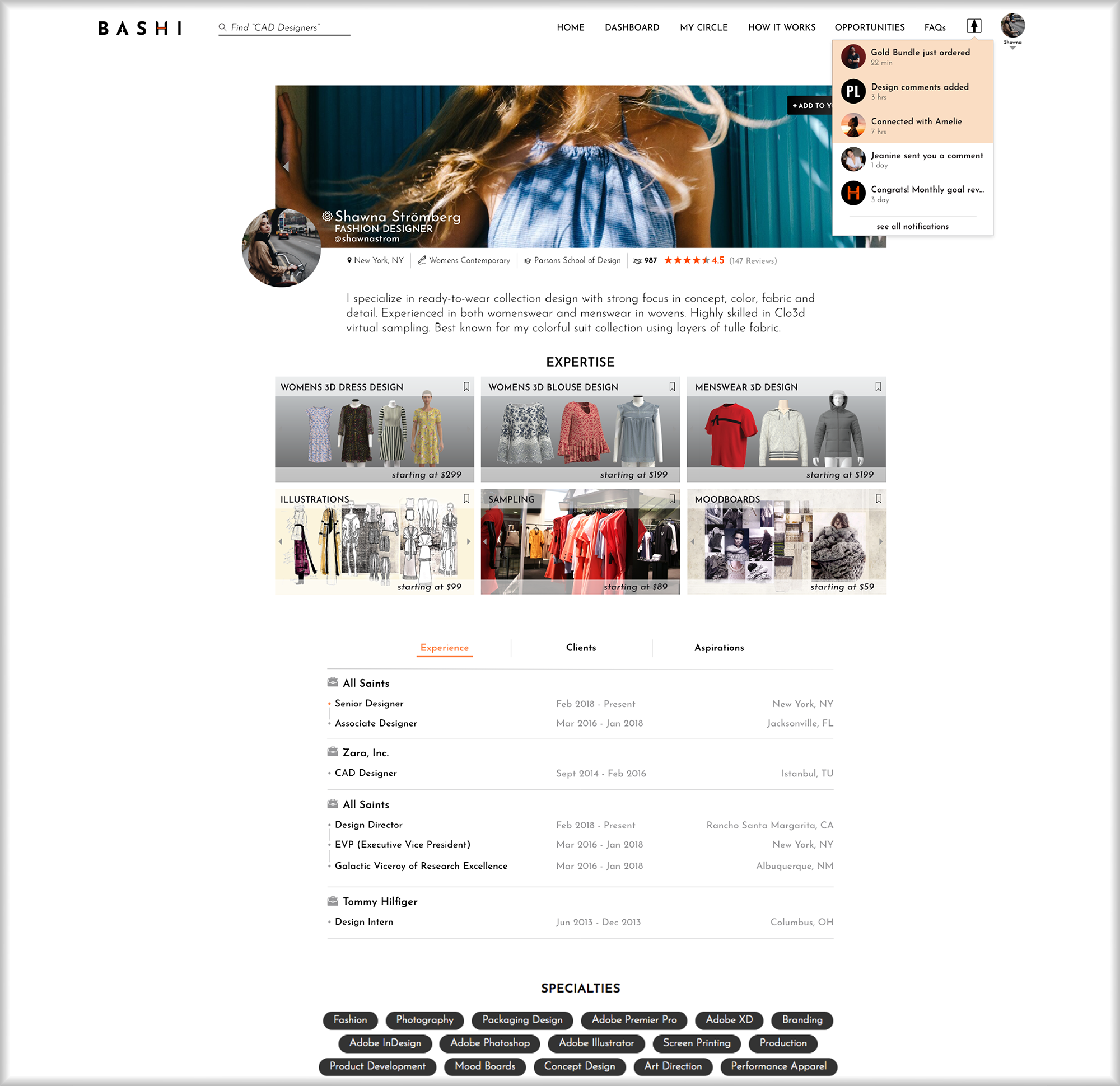Select the Aspirations tab on the profile page
The image size is (1120, 1086).
click(x=720, y=648)
